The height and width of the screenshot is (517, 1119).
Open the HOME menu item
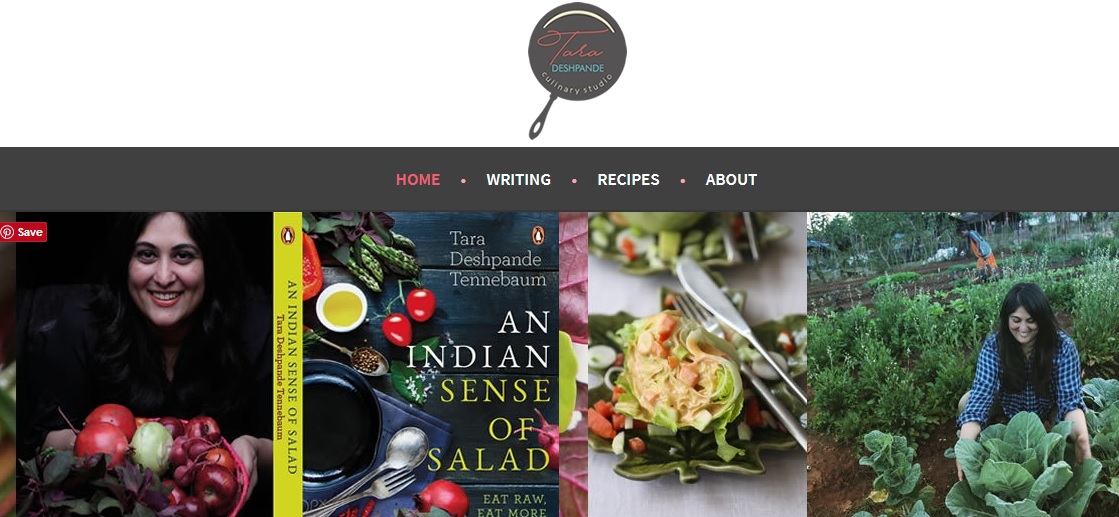coord(418,179)
